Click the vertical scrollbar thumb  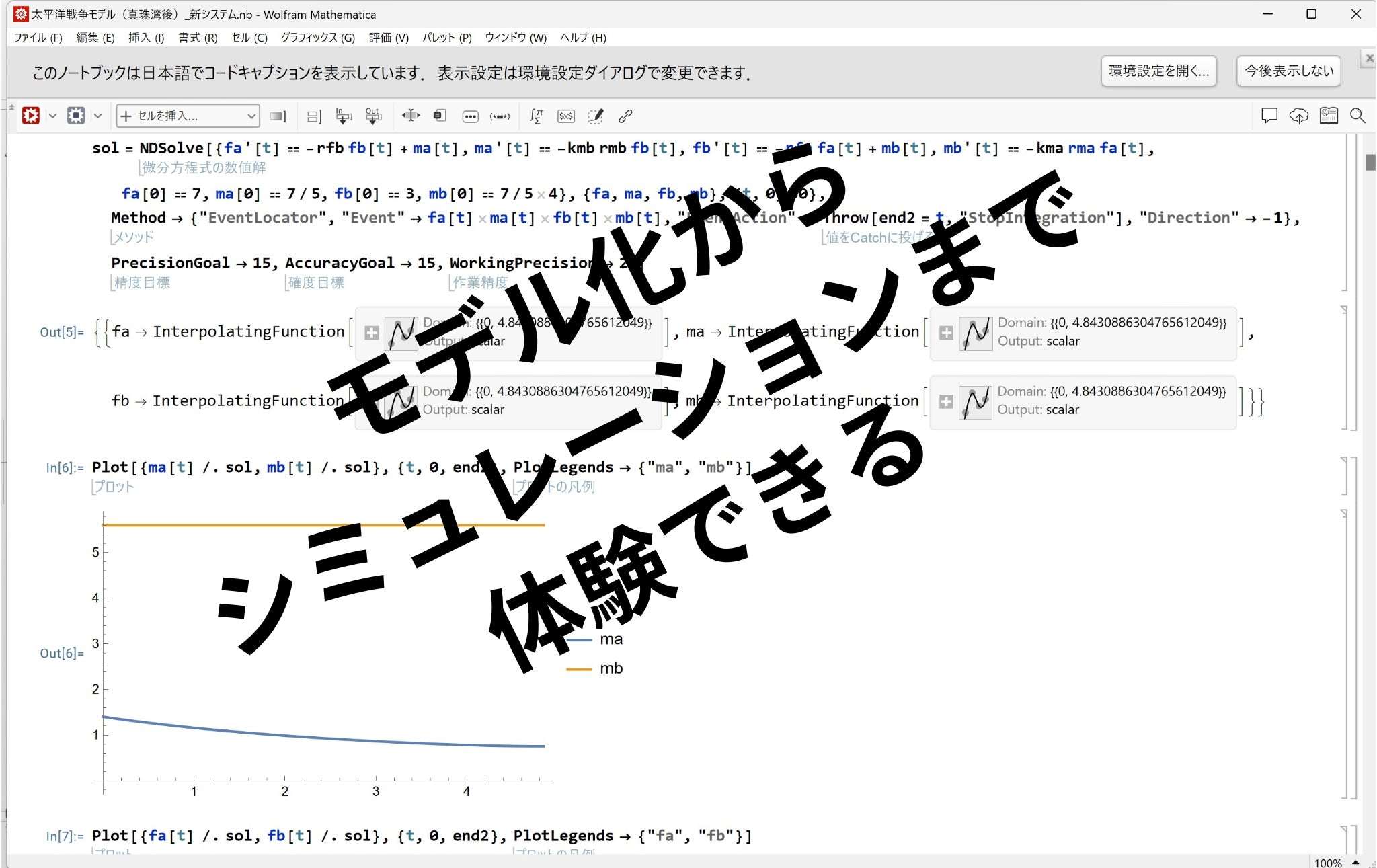(1370, 162)
